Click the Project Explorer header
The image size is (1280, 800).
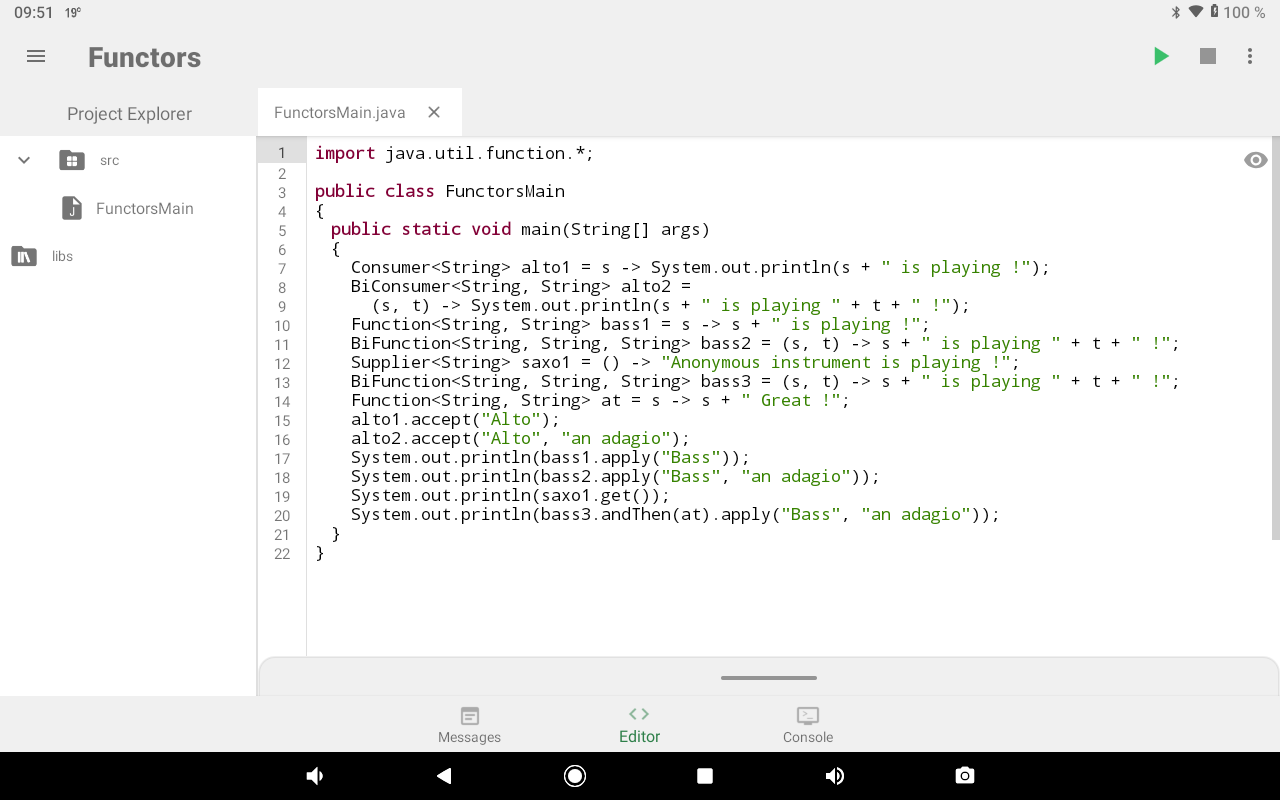coord(129,114)
